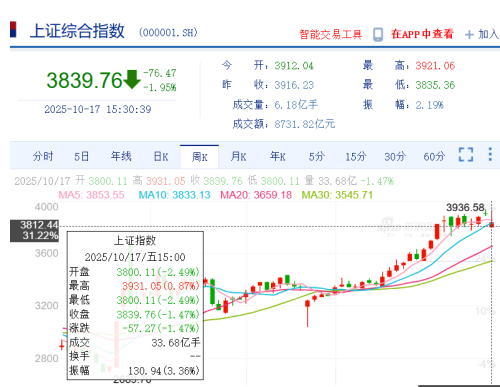Click tooltip 涨跌 value -57.27(-1.47%)
500x387 pixels.
tap(161, 328)
